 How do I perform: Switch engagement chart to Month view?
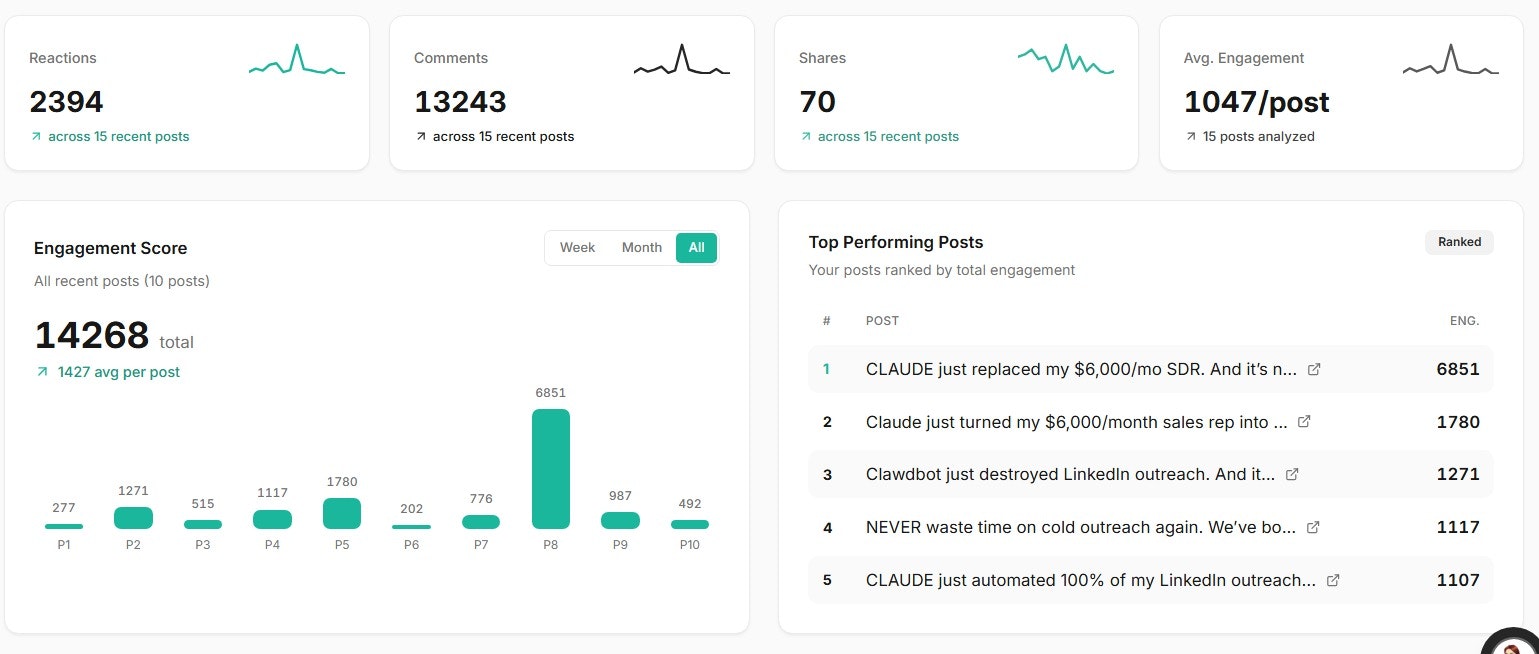pyautogui.click(x=642, y=248)
